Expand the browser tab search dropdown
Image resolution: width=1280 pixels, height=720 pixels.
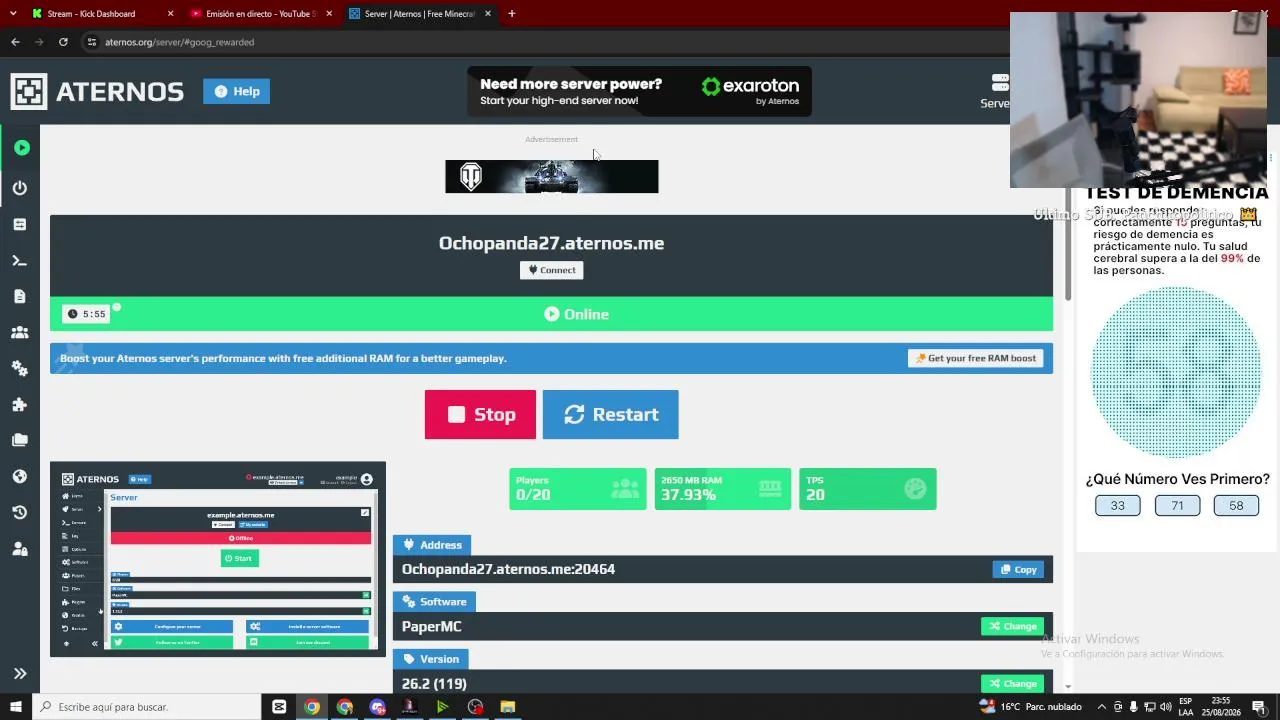[12, 14]
